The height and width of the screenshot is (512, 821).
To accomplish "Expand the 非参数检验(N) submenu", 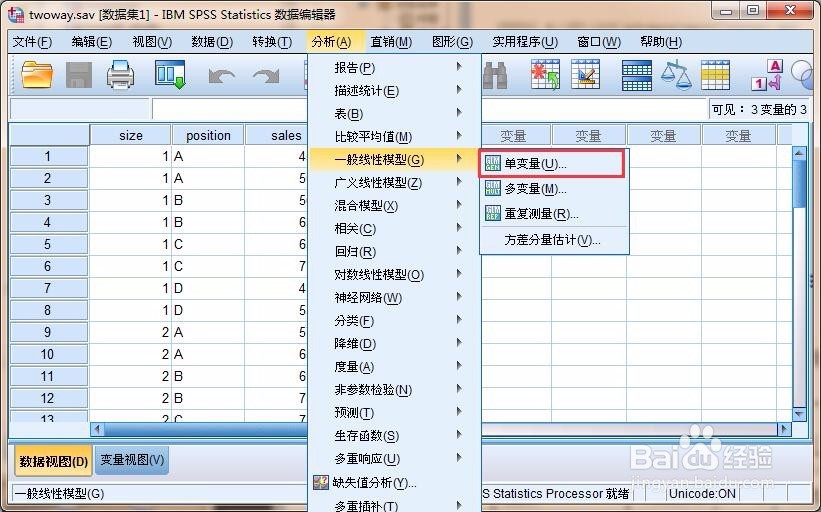I will pyautogui.click(x=395, y=390).
